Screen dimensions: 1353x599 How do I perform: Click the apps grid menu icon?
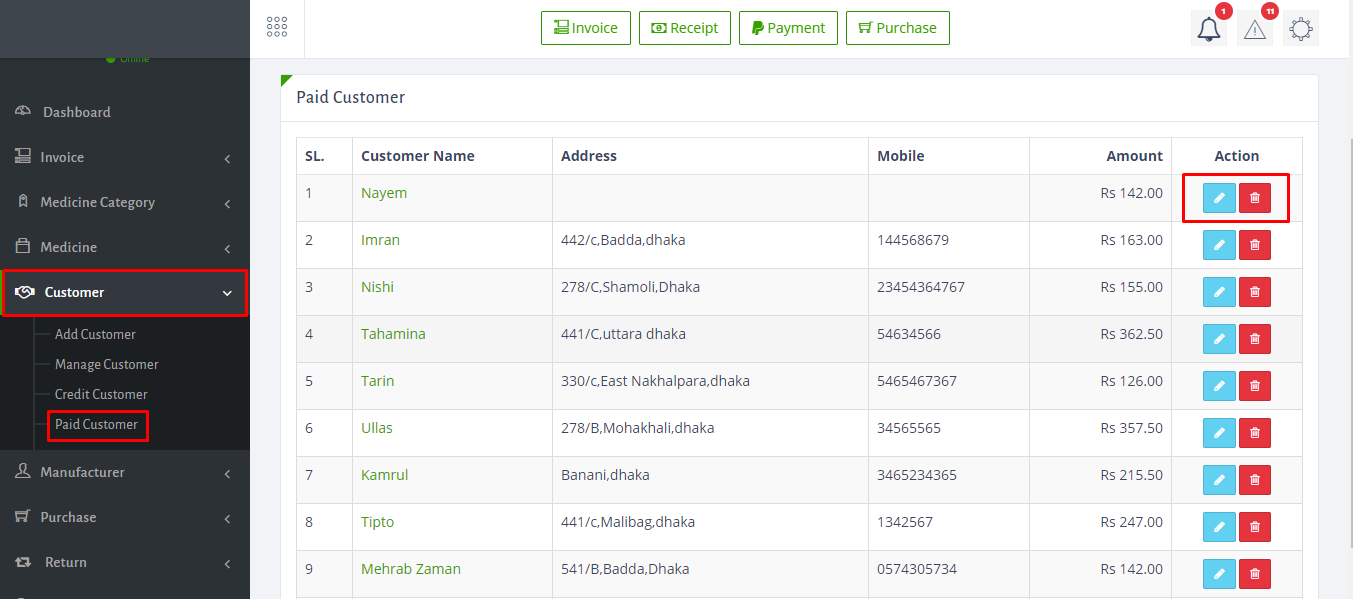pos(277,28)
